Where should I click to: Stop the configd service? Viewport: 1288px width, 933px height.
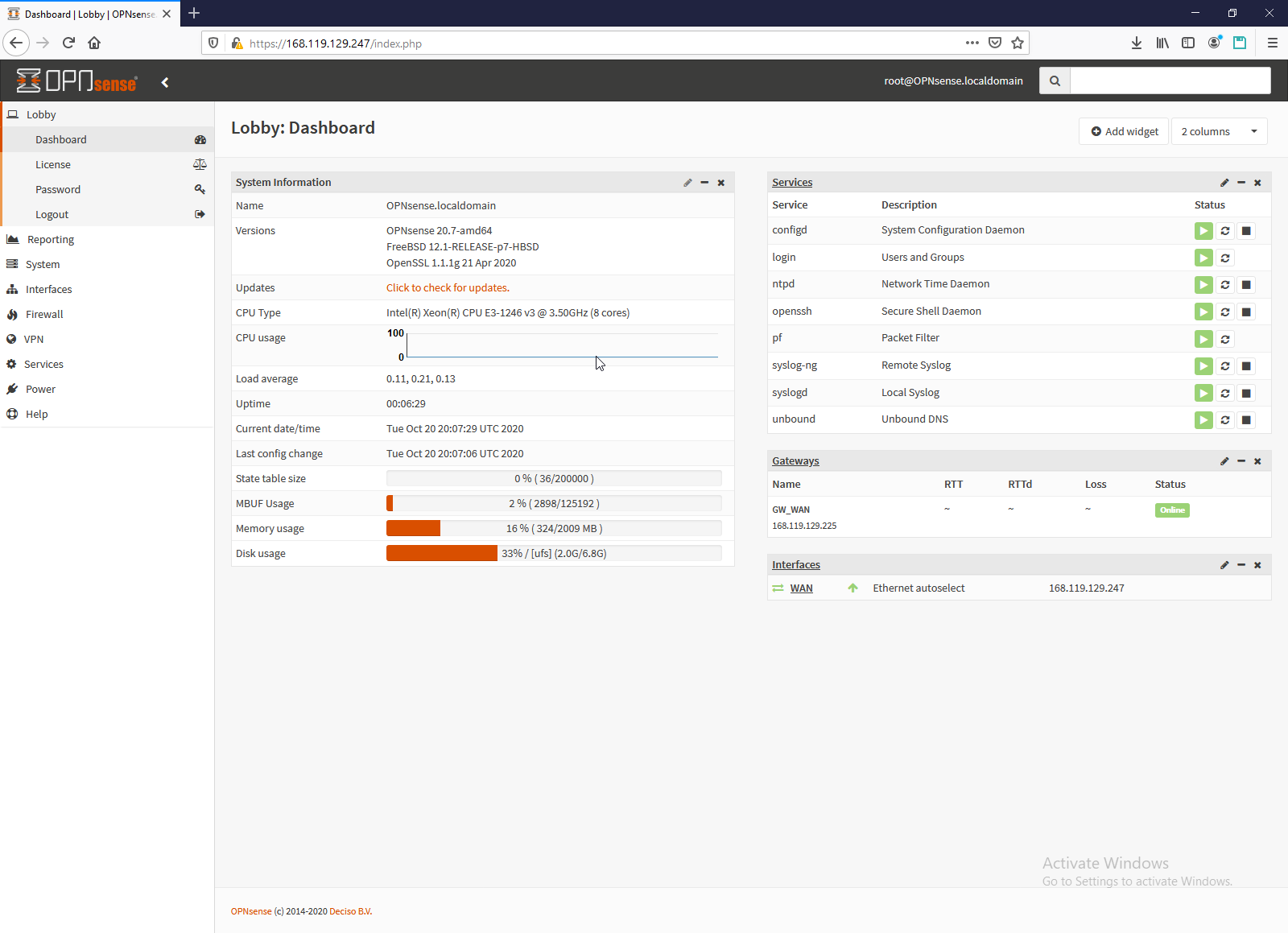coord(1246,231)
